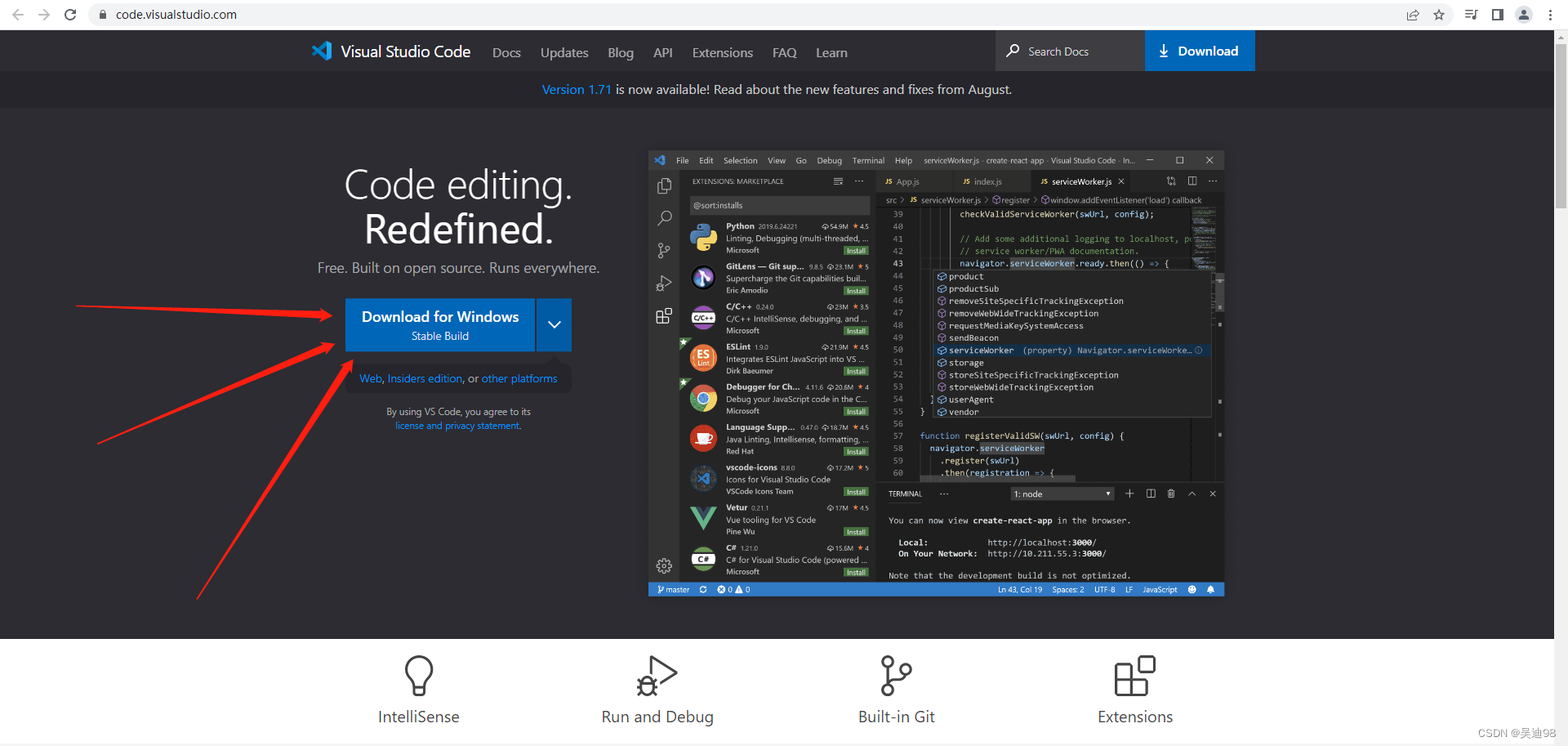Open Source Control icon in the VS Code activity bar
The height and width of the screenshot is (746, 1568).
pyautogui.click(x=664, y=251)
